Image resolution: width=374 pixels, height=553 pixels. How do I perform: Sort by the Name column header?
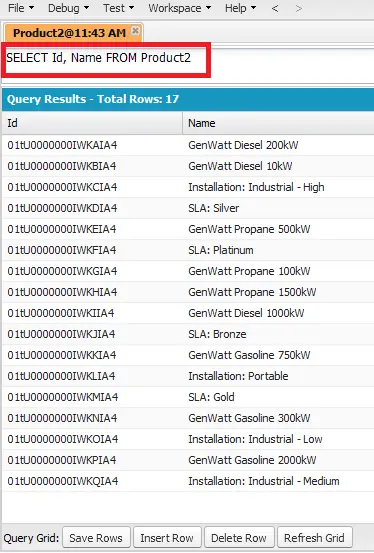278,123
